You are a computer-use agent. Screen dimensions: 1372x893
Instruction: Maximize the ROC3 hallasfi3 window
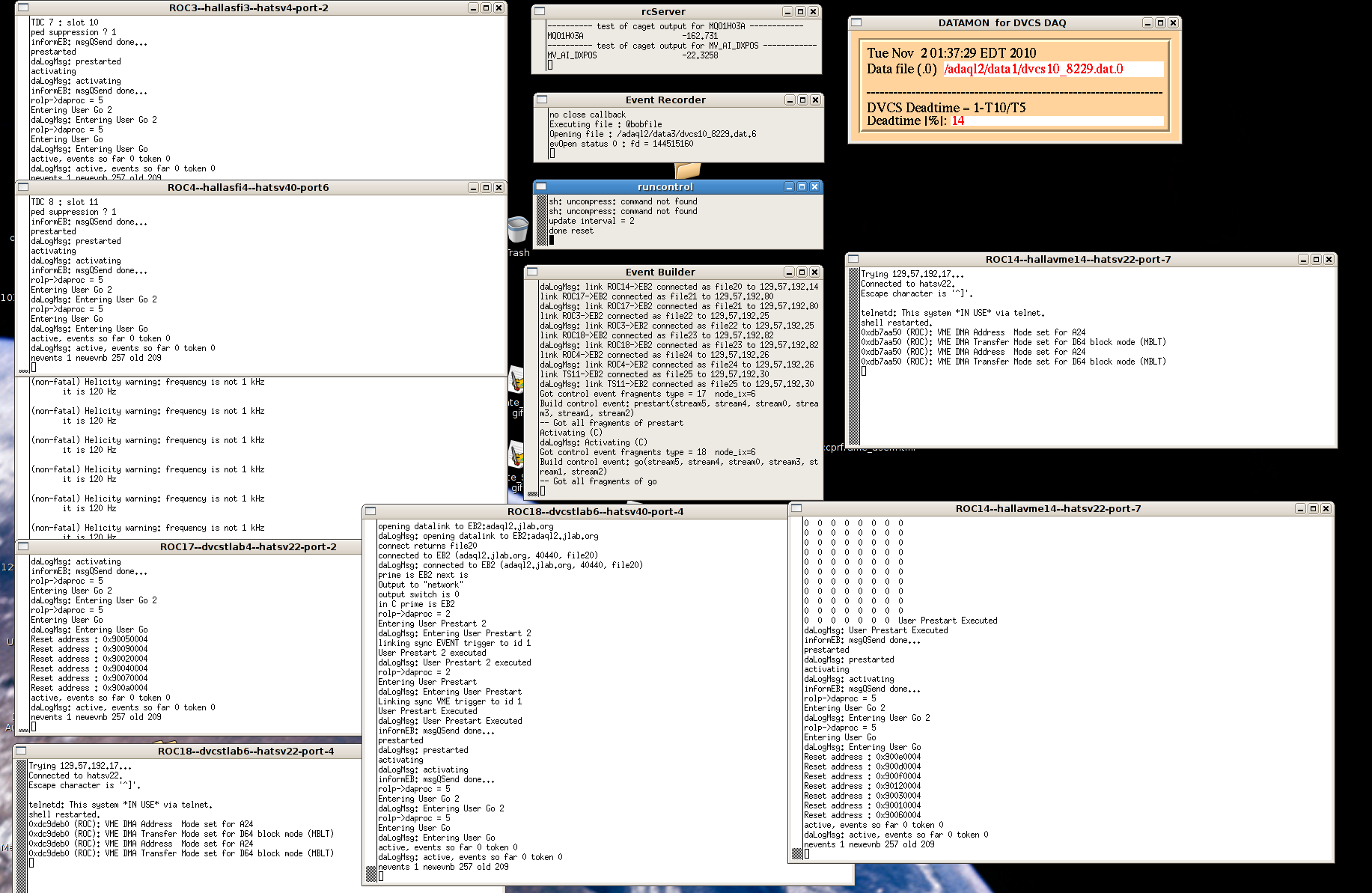click(486, 7)
